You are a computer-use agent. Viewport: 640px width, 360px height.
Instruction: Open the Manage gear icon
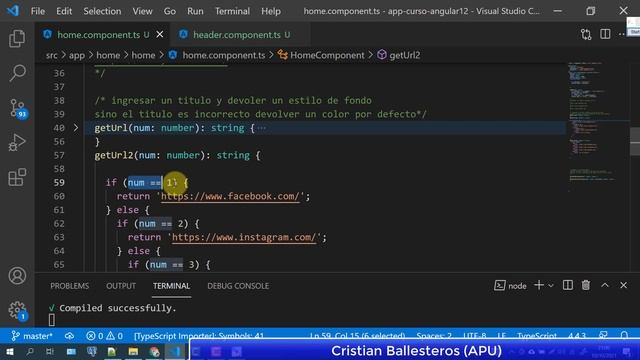18,310
